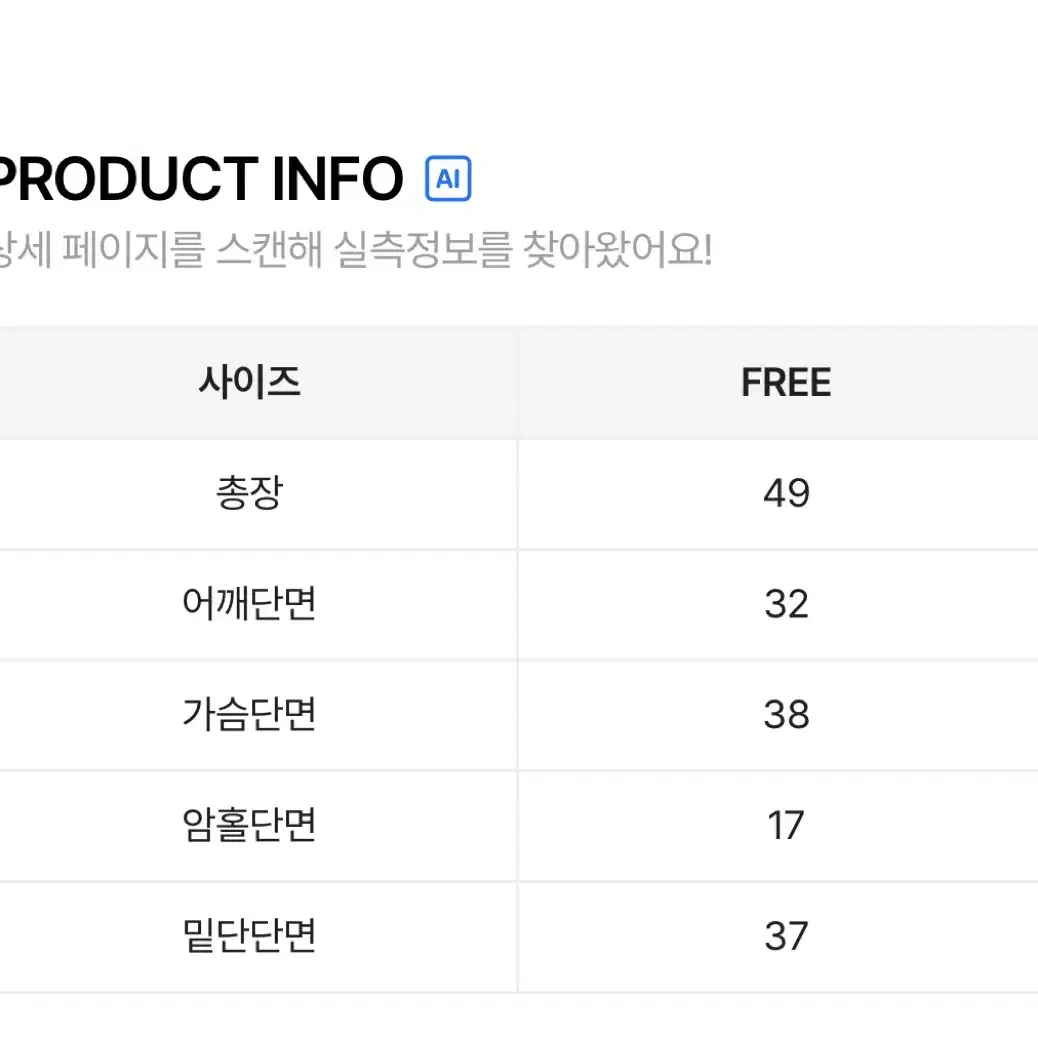This screenshot has height=1038, width=1038.
Task: Click the hem width value 37
Action: click(786, 936)
